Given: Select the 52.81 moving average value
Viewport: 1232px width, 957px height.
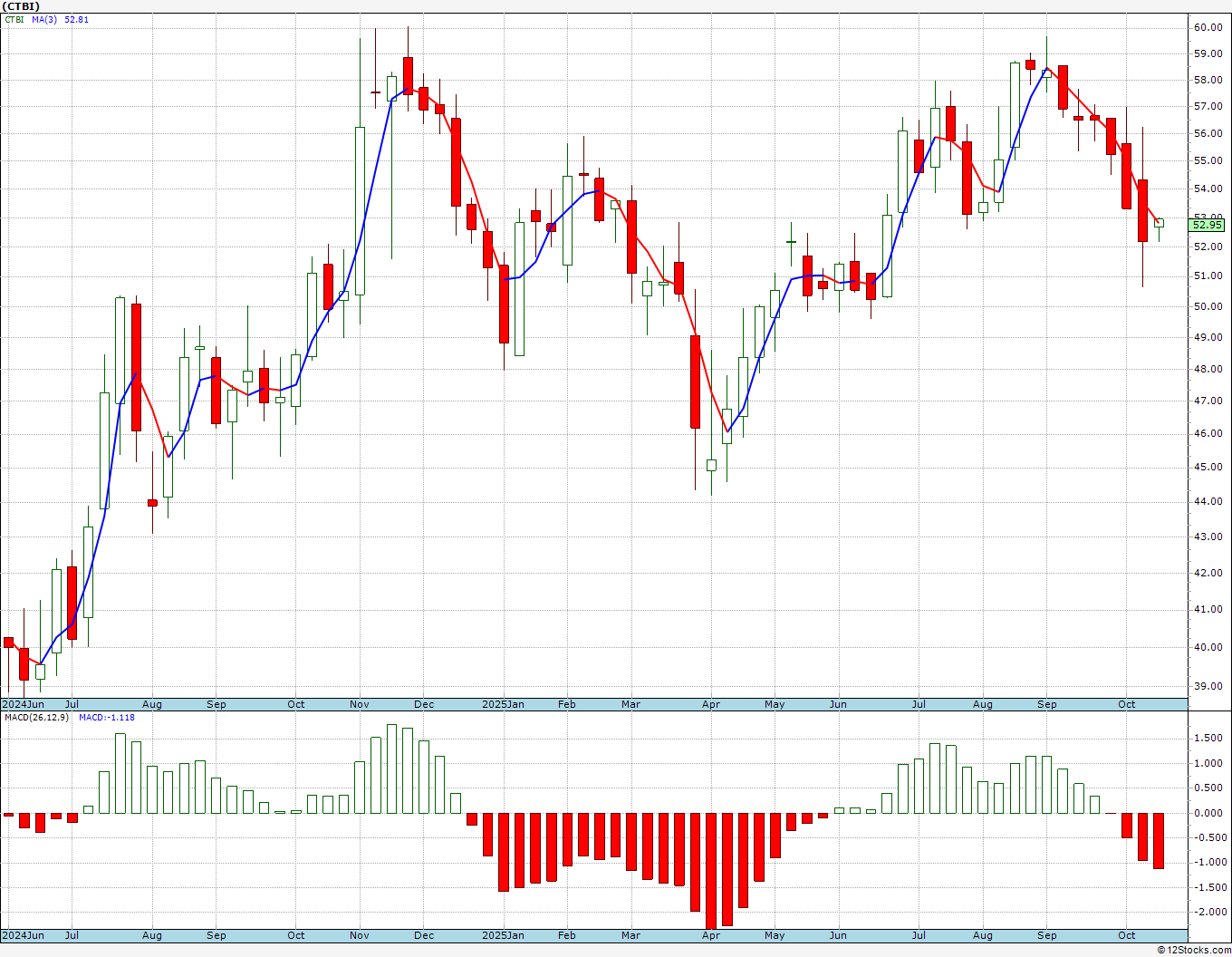Looking at the screenshot, I should (x=77, y=19).
